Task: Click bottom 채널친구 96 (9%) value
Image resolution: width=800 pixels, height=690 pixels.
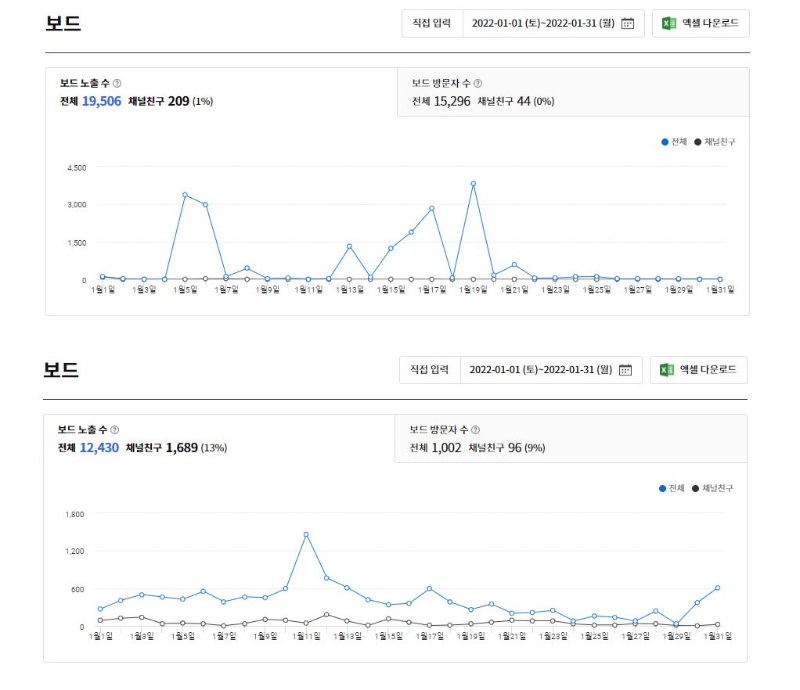Action: [x=507, y=448]
